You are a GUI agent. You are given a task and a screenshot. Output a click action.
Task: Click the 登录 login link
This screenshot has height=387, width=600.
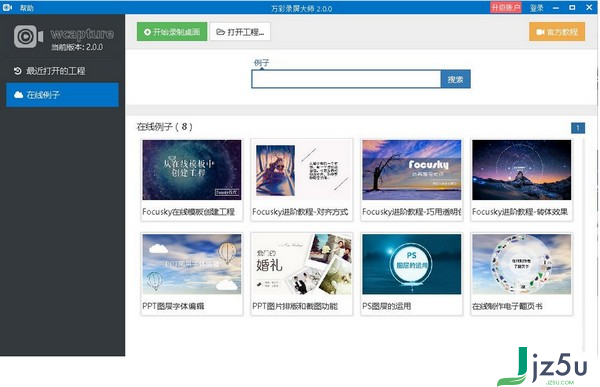536,8
